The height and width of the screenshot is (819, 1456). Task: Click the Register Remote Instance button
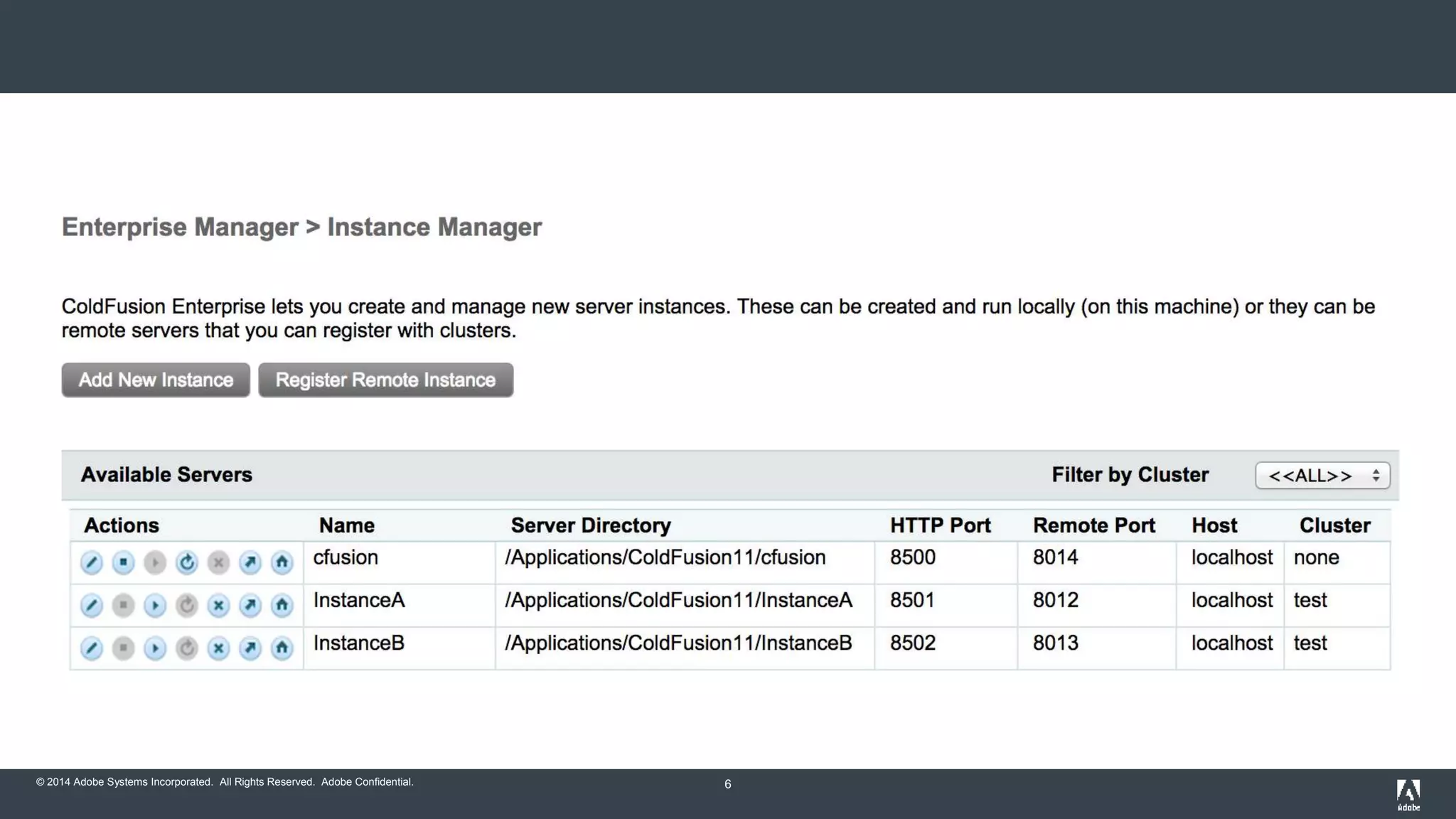[385, 380]
